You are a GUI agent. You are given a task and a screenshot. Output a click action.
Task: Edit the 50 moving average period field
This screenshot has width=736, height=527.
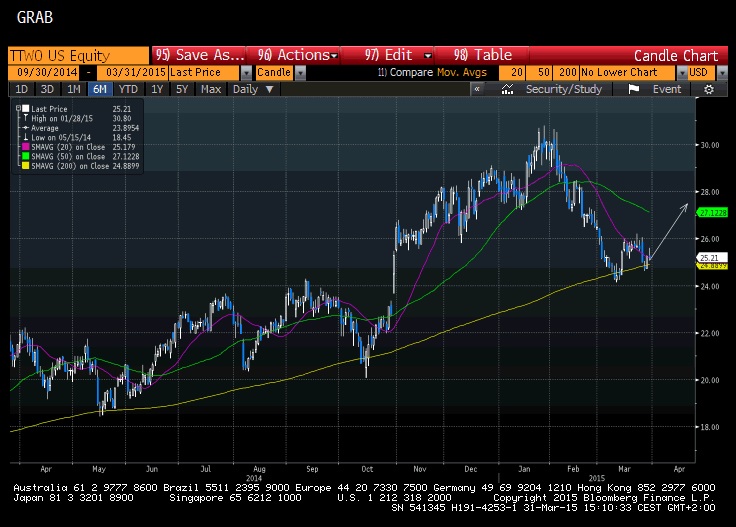[x=539, y=72]
